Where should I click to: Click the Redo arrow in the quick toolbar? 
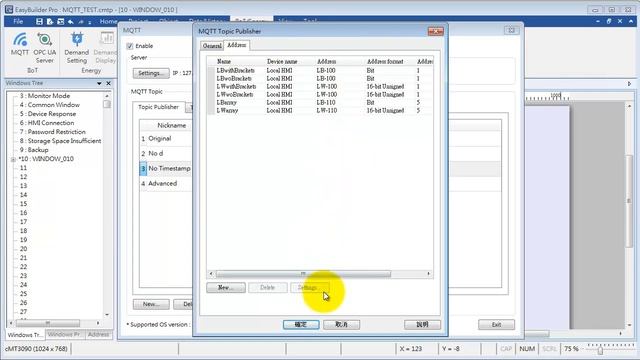81,21
